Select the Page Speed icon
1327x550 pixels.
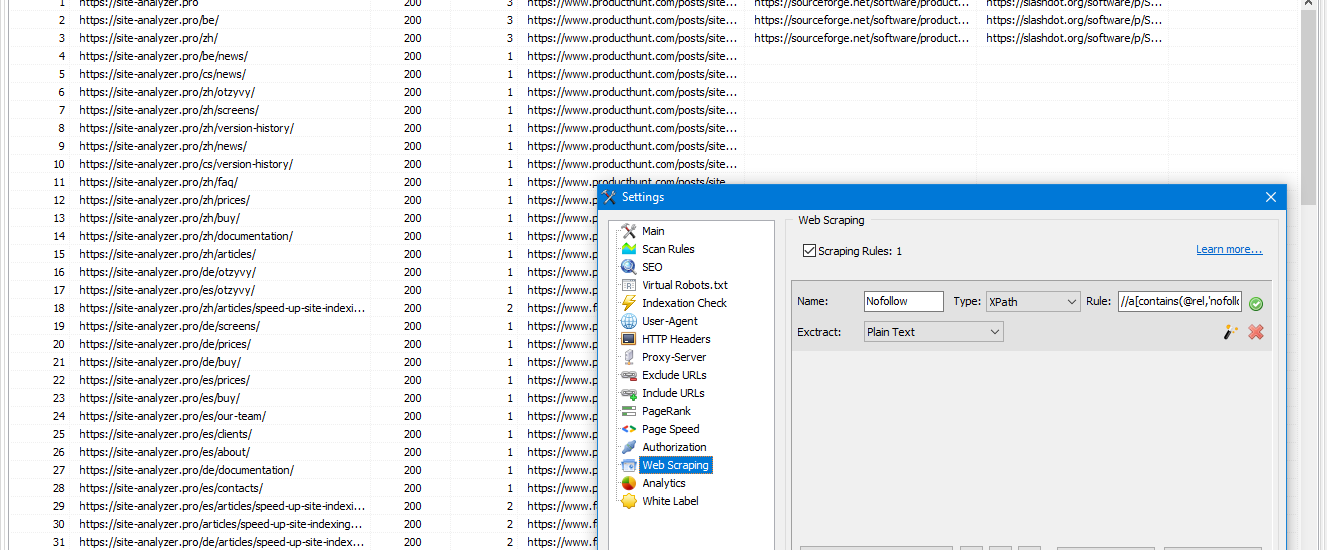tap(628, 429)
